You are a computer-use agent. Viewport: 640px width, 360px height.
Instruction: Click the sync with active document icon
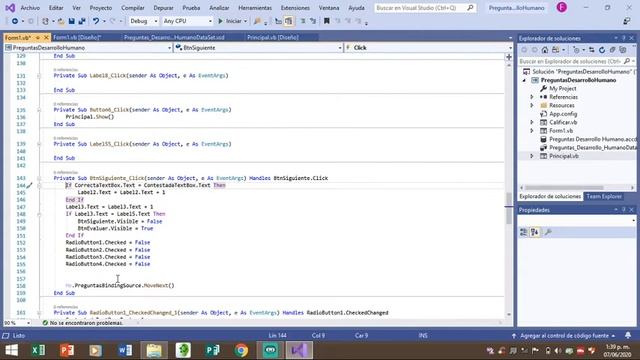click(x=591, y=50)
